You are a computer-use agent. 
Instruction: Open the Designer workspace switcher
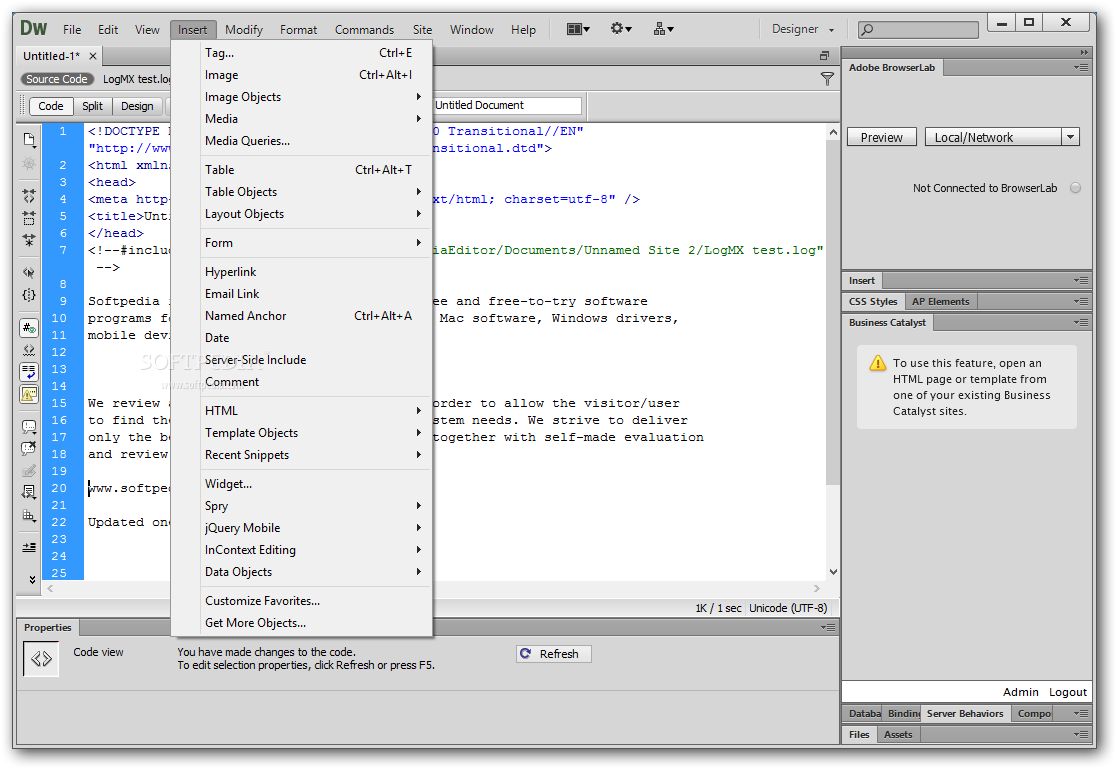[803, 29]
